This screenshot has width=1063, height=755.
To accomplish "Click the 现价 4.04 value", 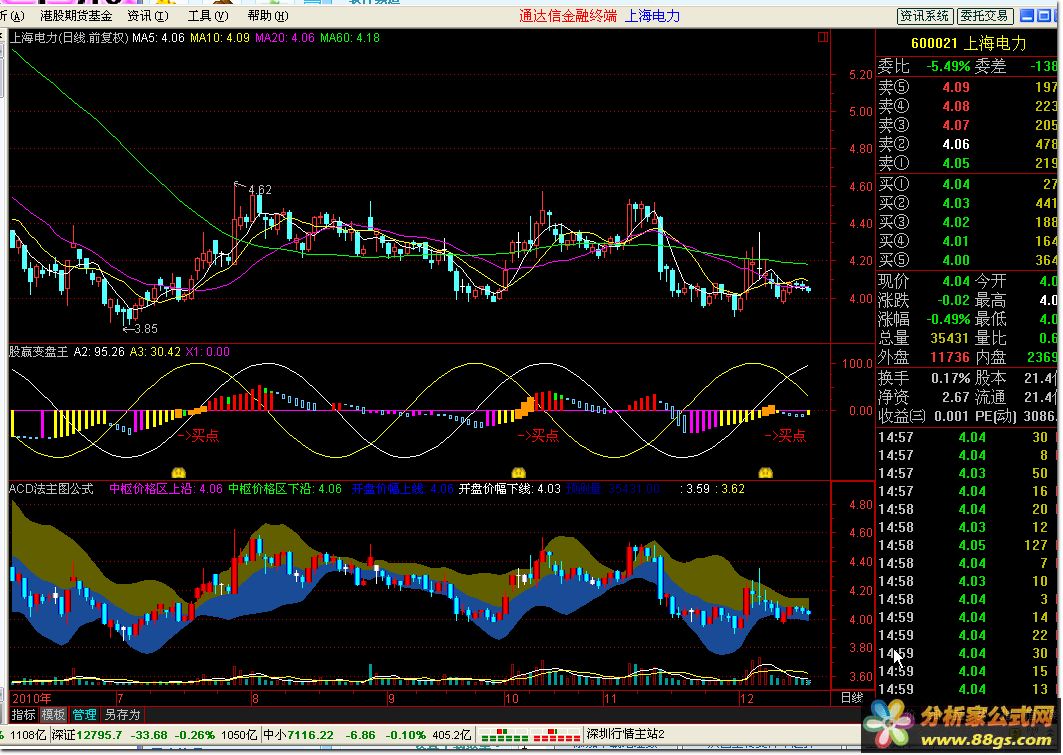I will coord(956,281).
